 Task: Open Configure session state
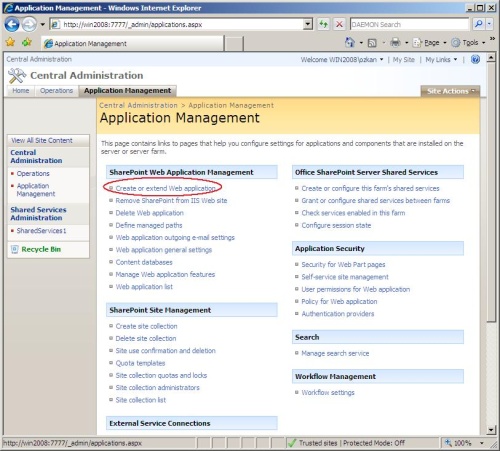point(336,225)
